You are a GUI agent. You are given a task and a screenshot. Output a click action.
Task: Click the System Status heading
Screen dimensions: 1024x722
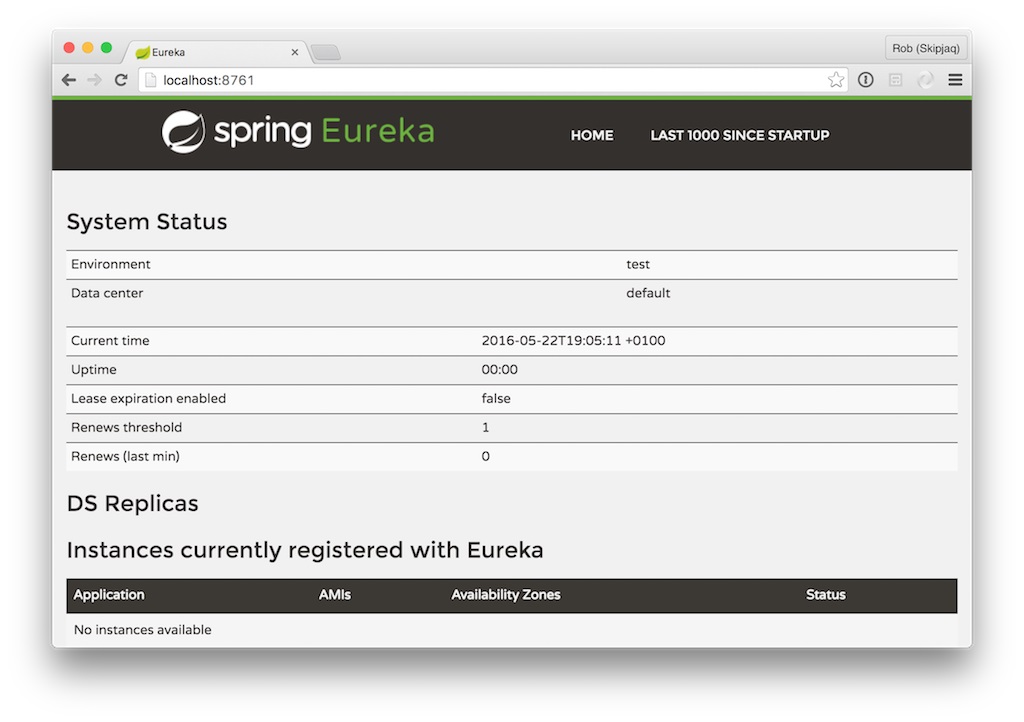point(147,222)
